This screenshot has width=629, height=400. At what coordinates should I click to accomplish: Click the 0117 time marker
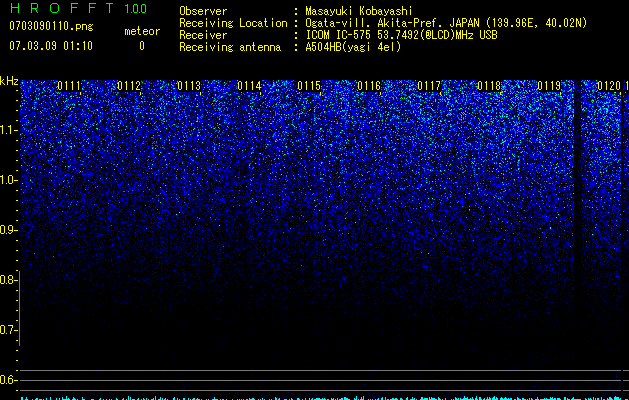[429, 86]
